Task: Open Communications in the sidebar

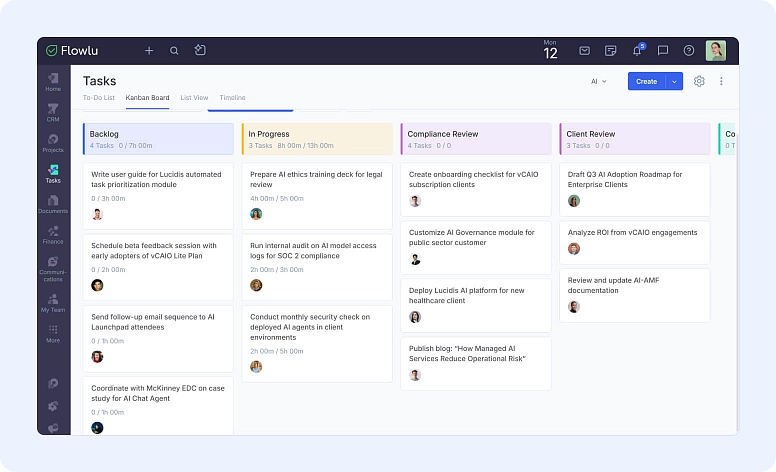Action: [53, 266]
